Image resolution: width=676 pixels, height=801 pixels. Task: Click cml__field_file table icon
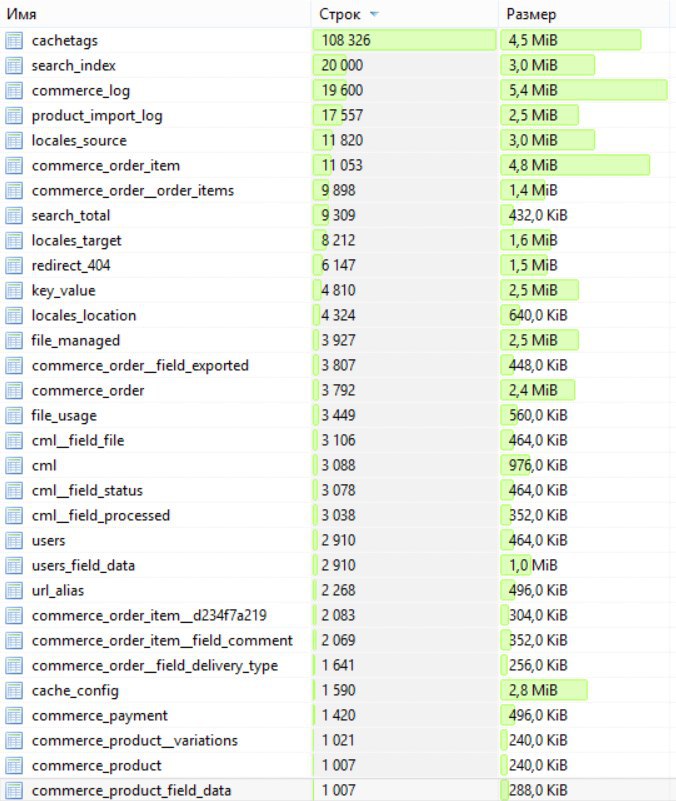(14, 440)
